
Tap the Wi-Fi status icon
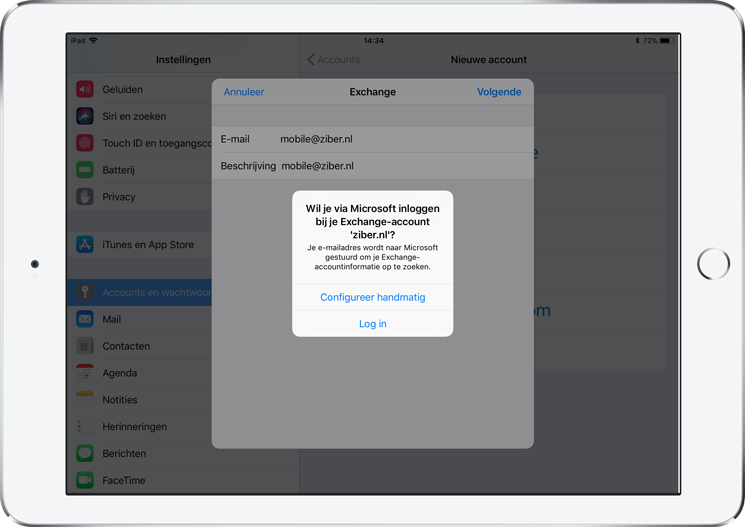pyautogui.click(x=93, y=40)
